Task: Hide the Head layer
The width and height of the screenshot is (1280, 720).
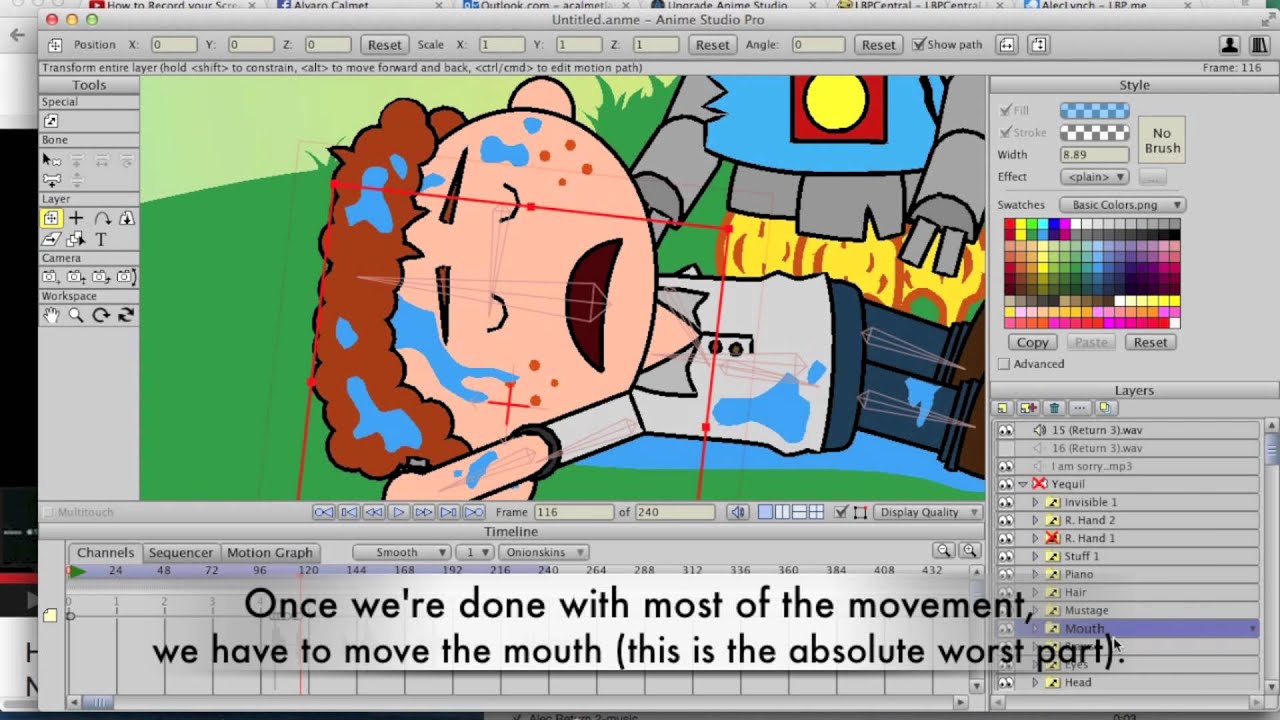Action: click(1006, 682)
